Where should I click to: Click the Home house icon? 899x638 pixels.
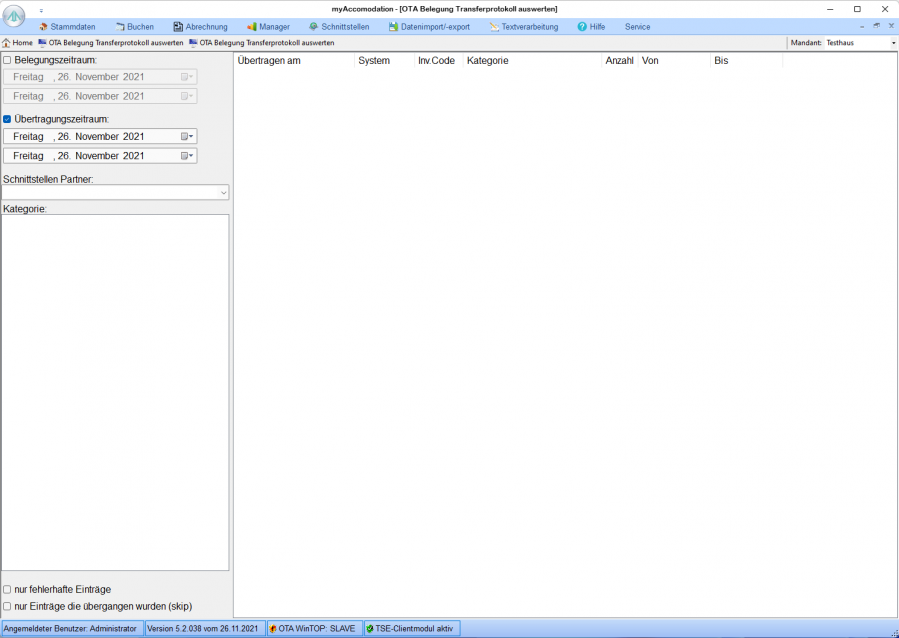[x=6, y=43]
